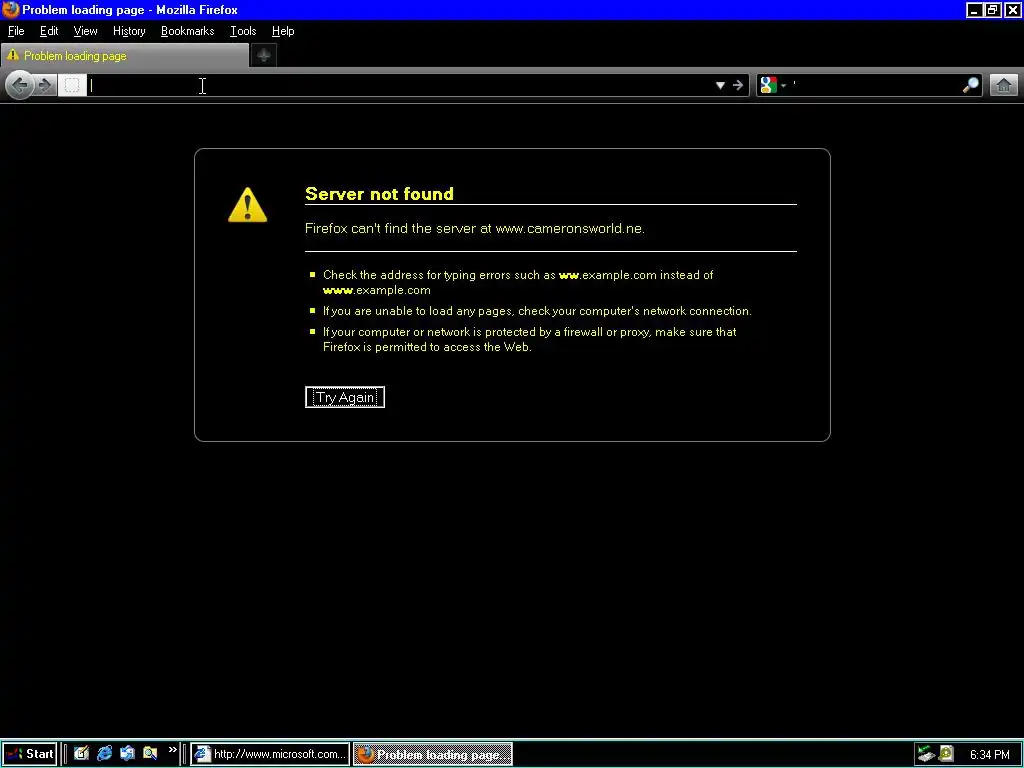Minimize the Firefox window
The height and width of the screenshot is (768, 1024).
tap(974, 10)
